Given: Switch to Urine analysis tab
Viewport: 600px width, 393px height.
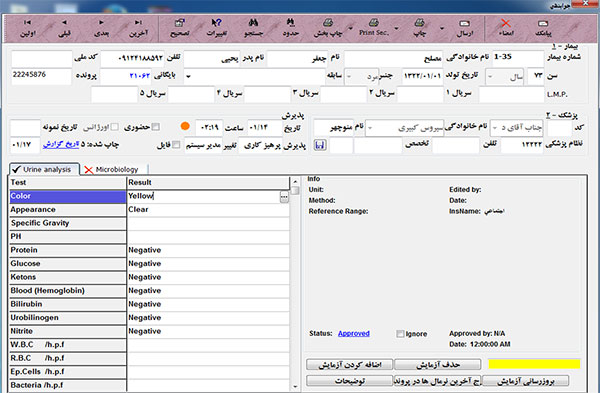Looking at the screenshot, I should pos(44,170).
